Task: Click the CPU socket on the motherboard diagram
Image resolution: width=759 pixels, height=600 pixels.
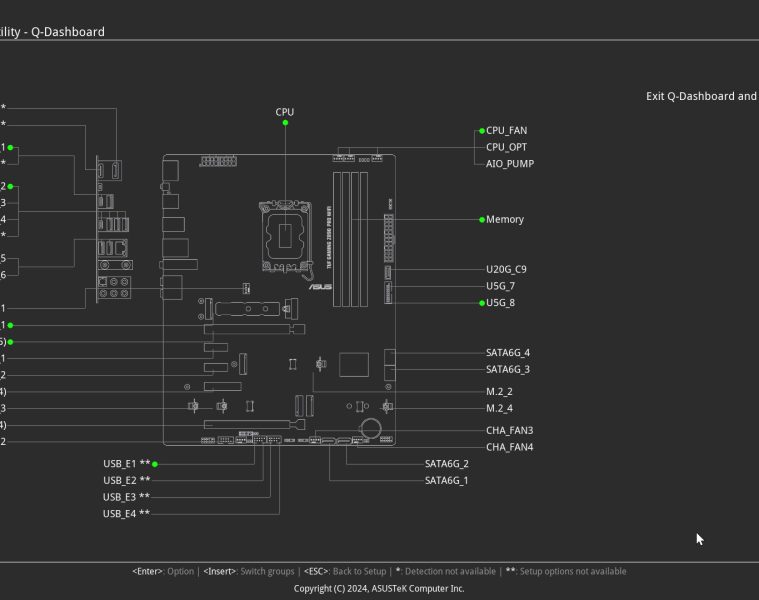Action: pyautogui.click(x=285, y=236)
